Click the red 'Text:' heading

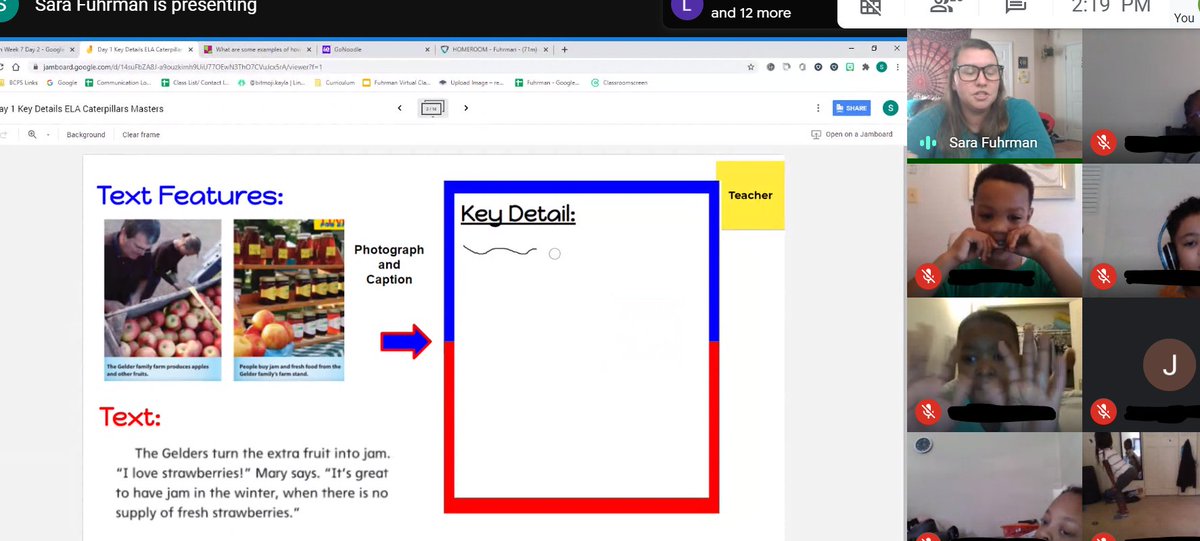tap(129, 416)
